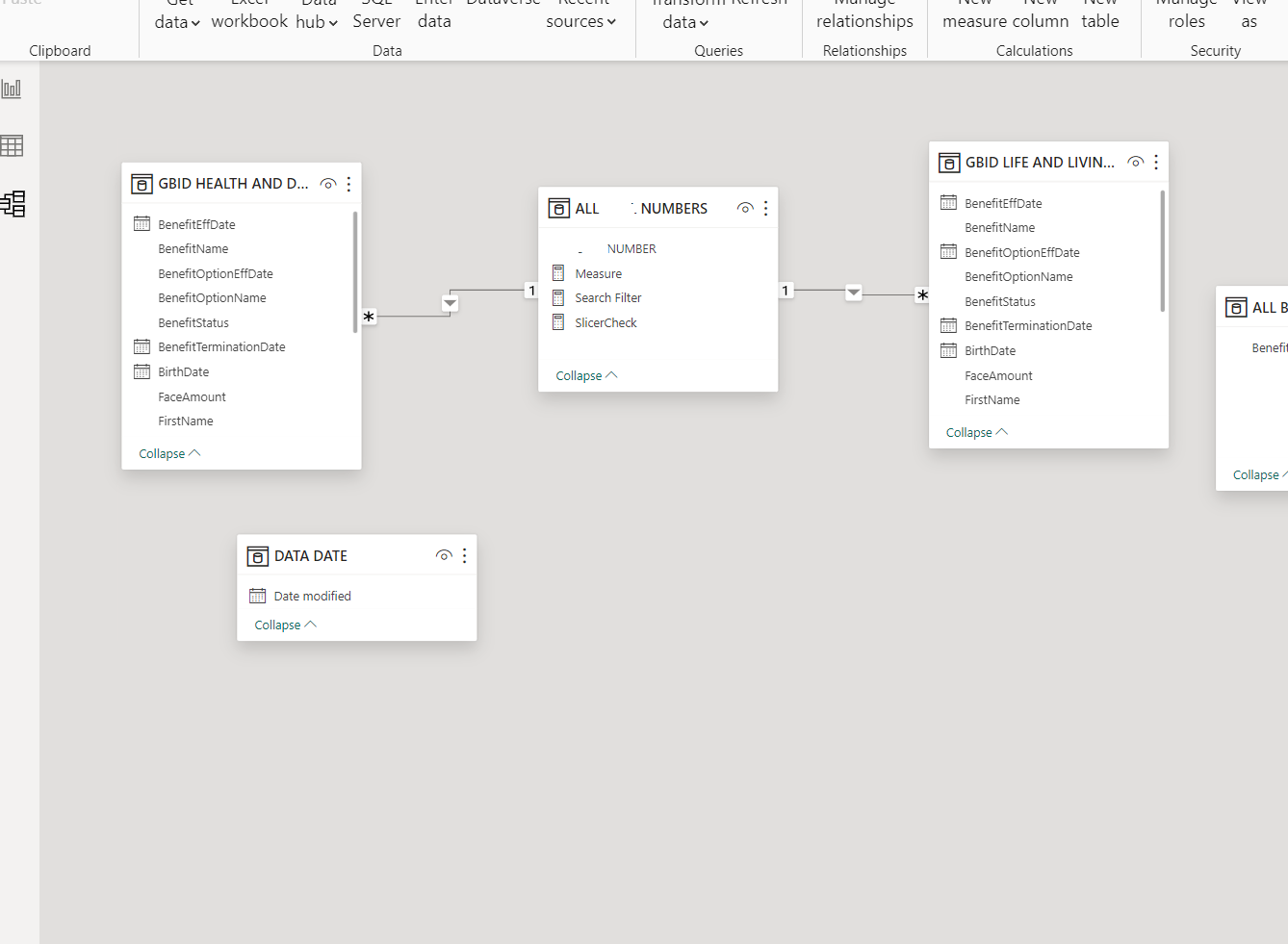
Task: Click filter direction arrow near GBID HEALTH relationship
Action: [450, 303]
